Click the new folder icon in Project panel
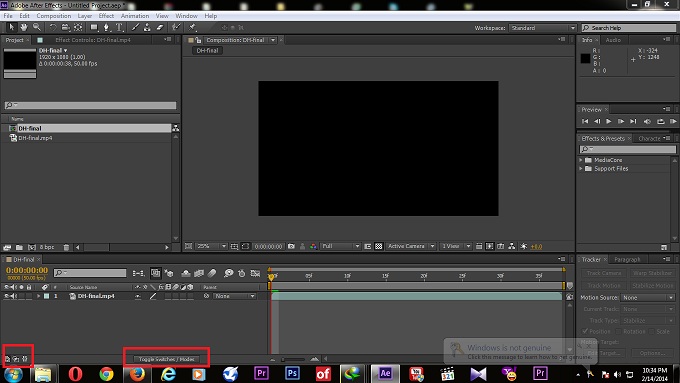The image size is (680, 383). (x=19, y=247)
